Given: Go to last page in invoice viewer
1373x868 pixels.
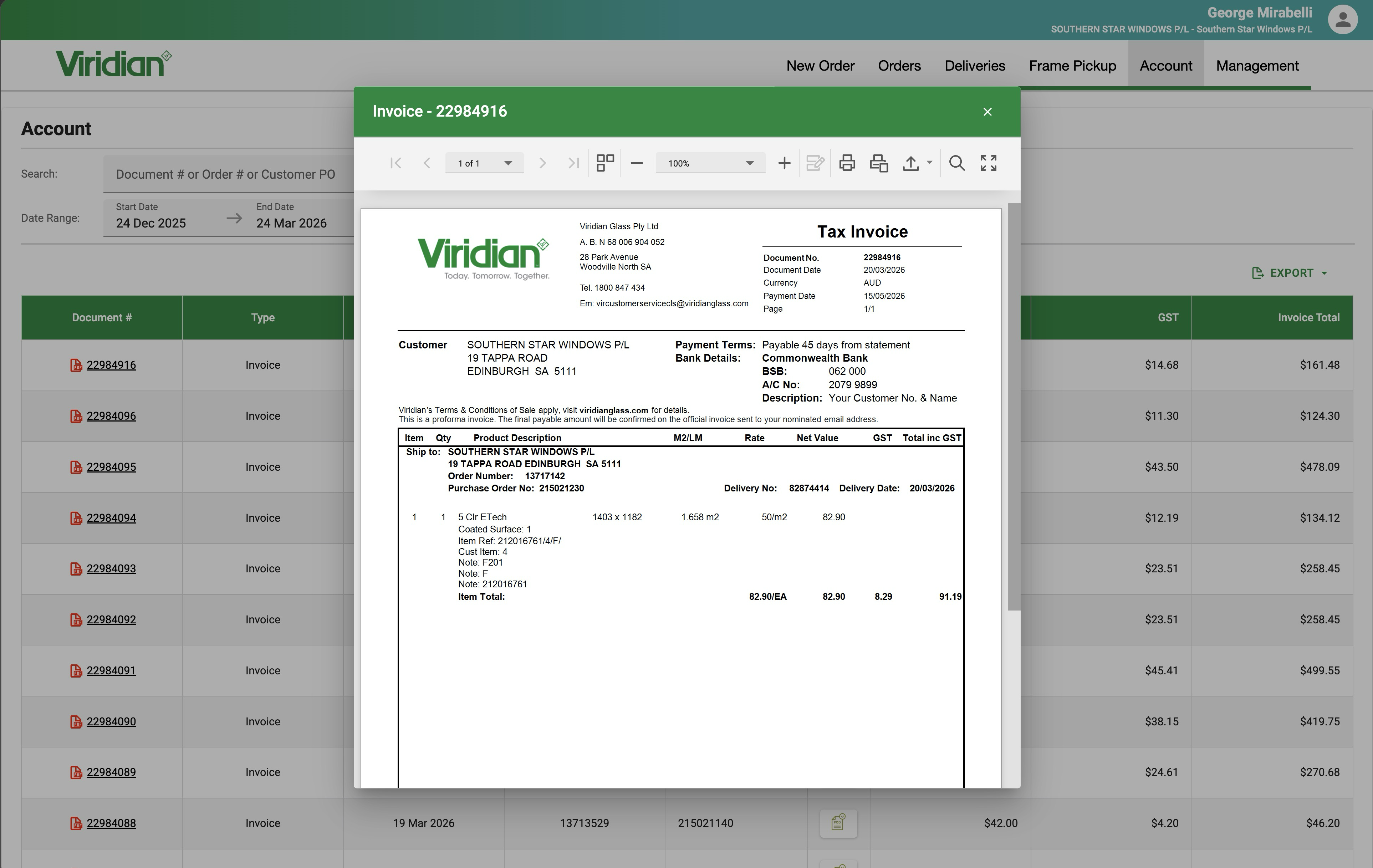Looking at the screenshot, I should [x=573, y=163].
